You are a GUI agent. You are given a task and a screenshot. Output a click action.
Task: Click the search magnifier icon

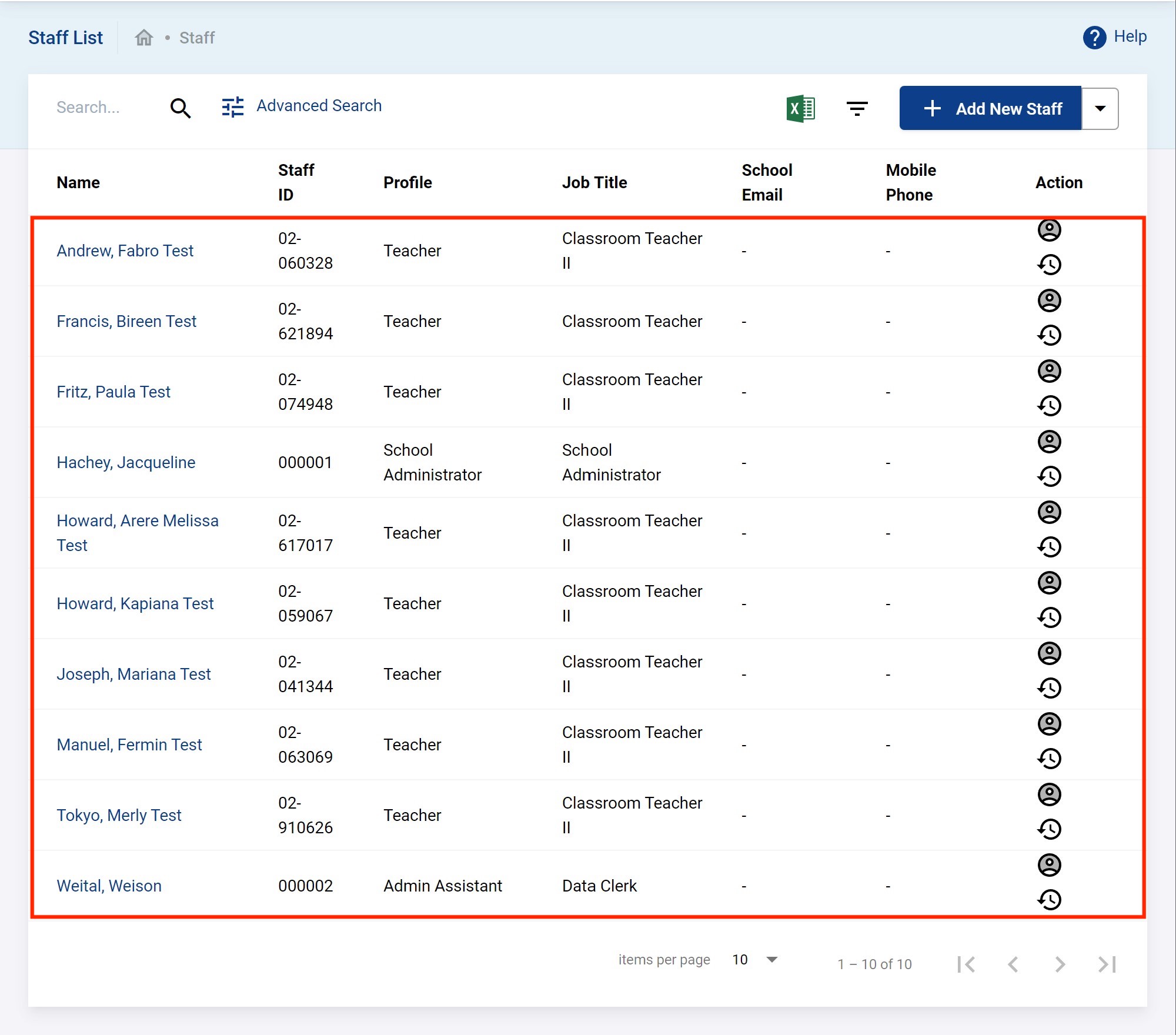[x=181, y=108]
